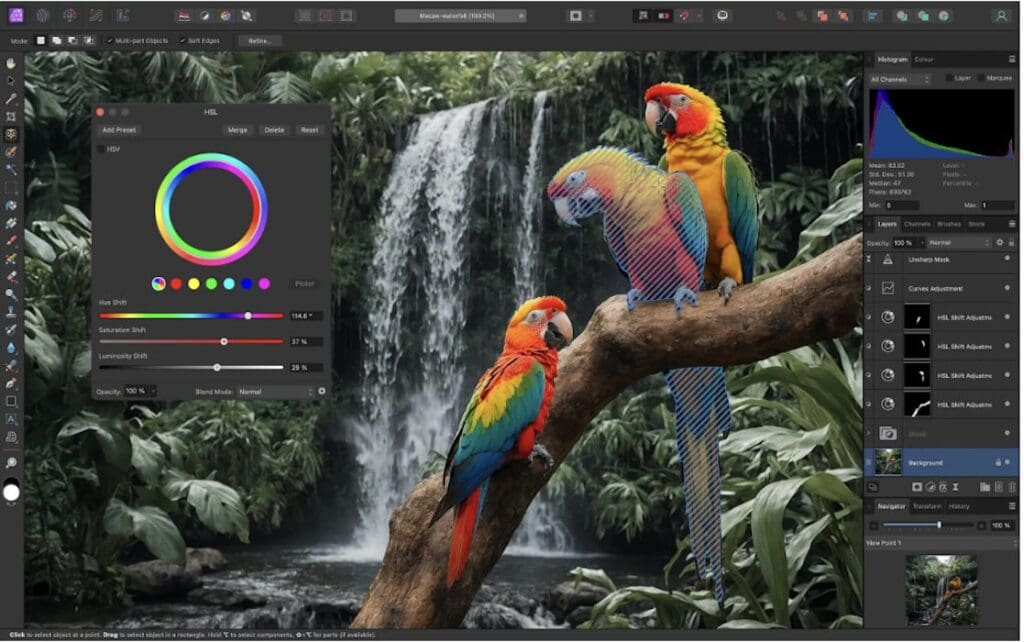
Task: Enable the HSV checkbox
Action: (x=101, y=149)
